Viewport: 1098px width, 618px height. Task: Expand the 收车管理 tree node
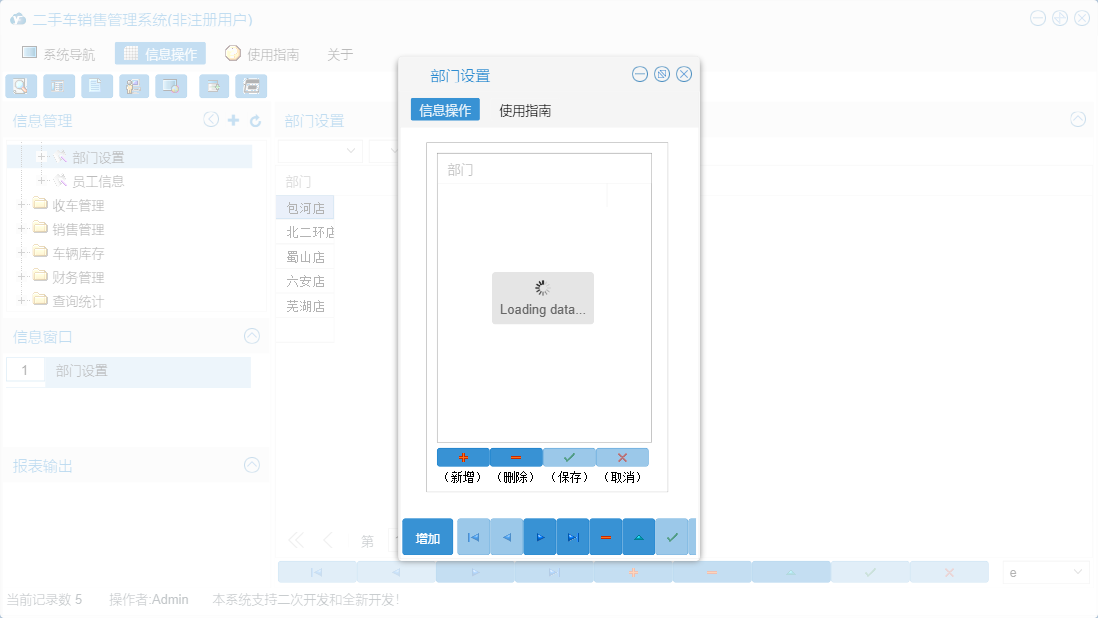pos(21,204)
